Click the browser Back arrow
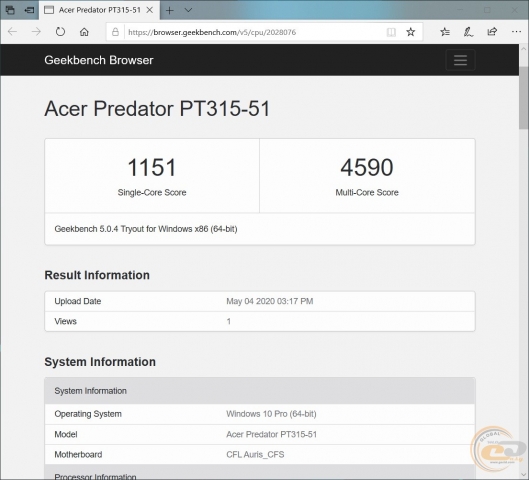Image resolution: width=529 pixels, height=480 pixels. pyautogui.click(x=12, y=32)
